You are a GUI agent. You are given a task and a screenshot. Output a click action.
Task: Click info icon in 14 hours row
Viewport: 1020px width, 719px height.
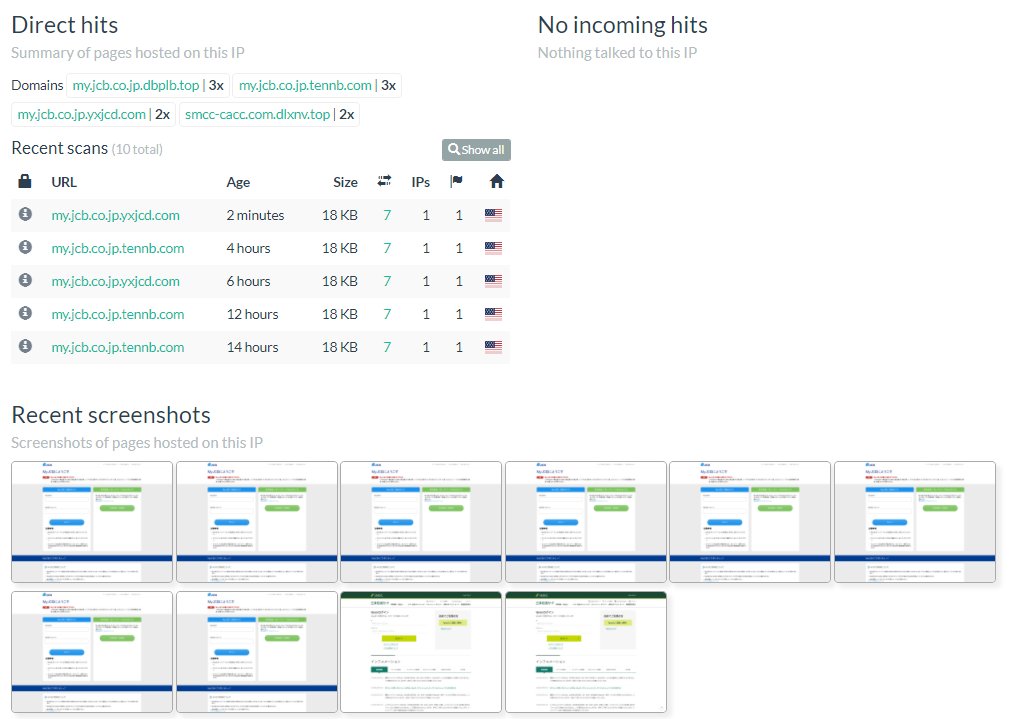25,346
